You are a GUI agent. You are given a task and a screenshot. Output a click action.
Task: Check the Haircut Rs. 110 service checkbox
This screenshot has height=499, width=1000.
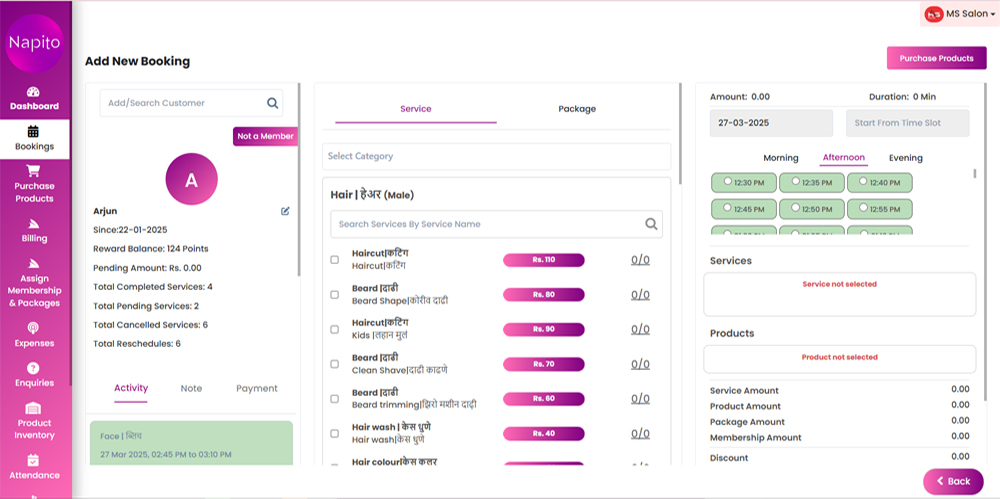335,260
